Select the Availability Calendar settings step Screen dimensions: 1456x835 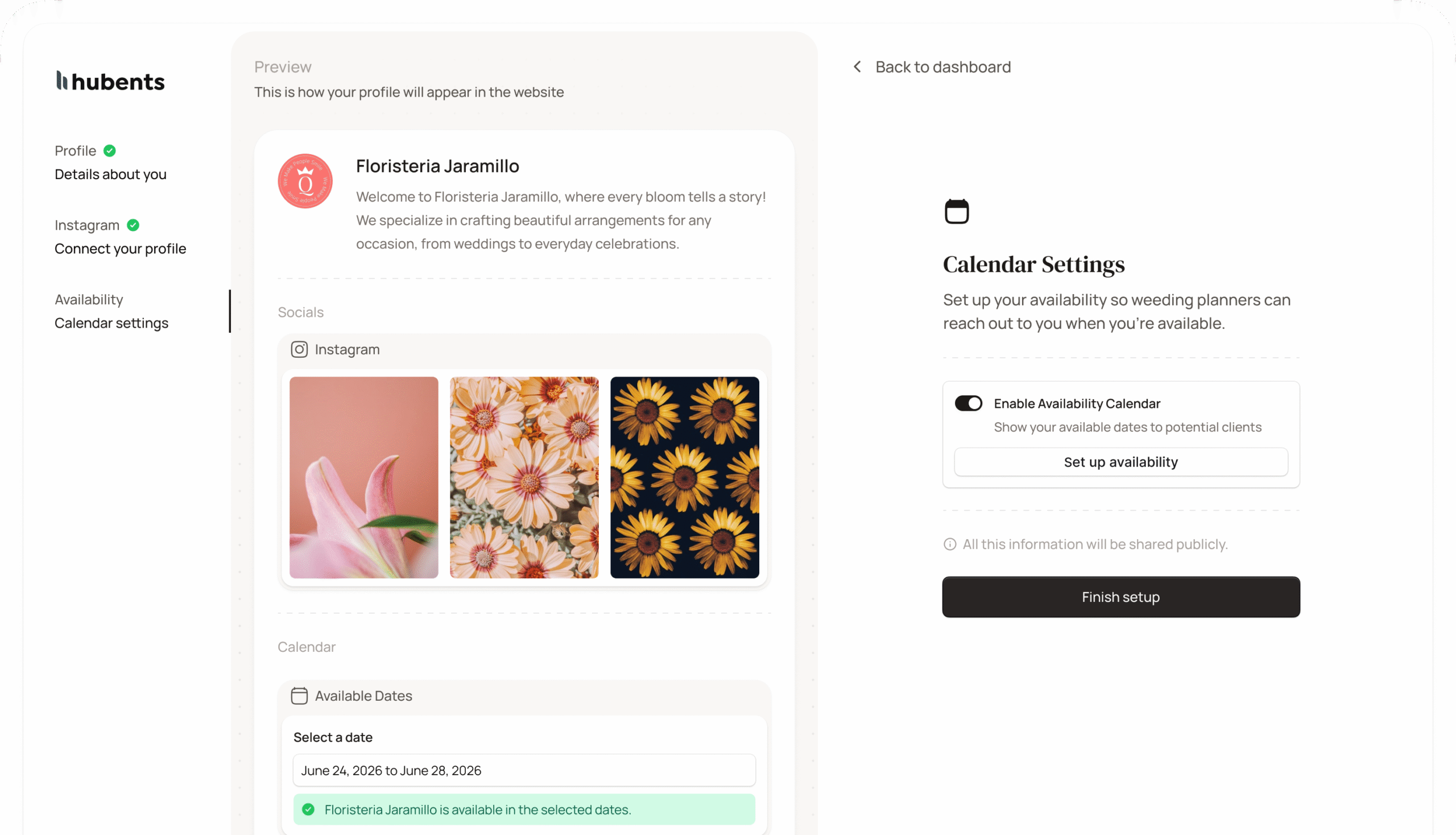tap(111, 312)
